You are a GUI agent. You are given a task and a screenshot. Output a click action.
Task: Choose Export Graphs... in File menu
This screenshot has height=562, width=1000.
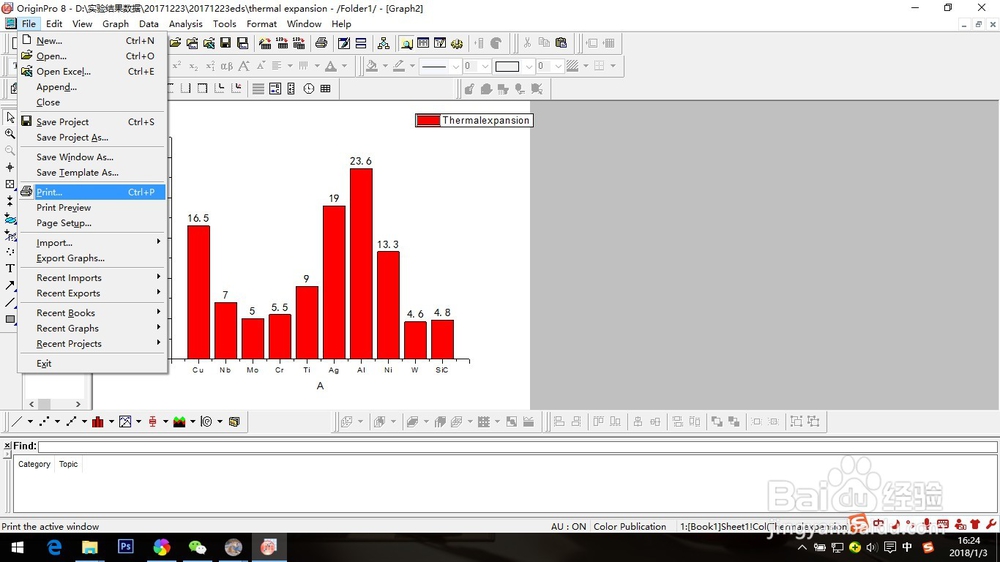(x=92, y=258)
